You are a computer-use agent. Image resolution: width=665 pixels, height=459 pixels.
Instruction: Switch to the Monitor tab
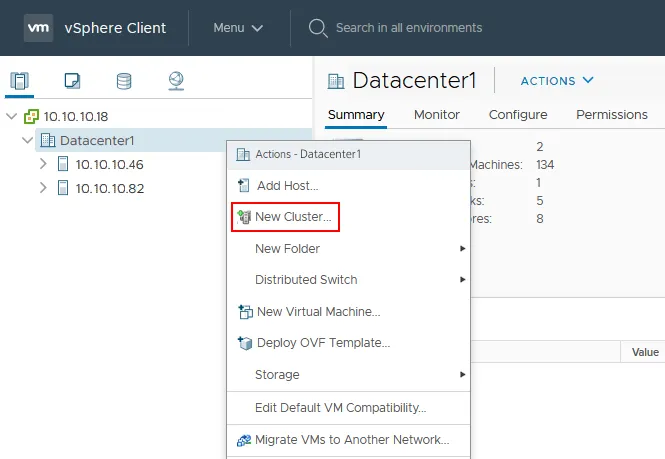(437, 115)
